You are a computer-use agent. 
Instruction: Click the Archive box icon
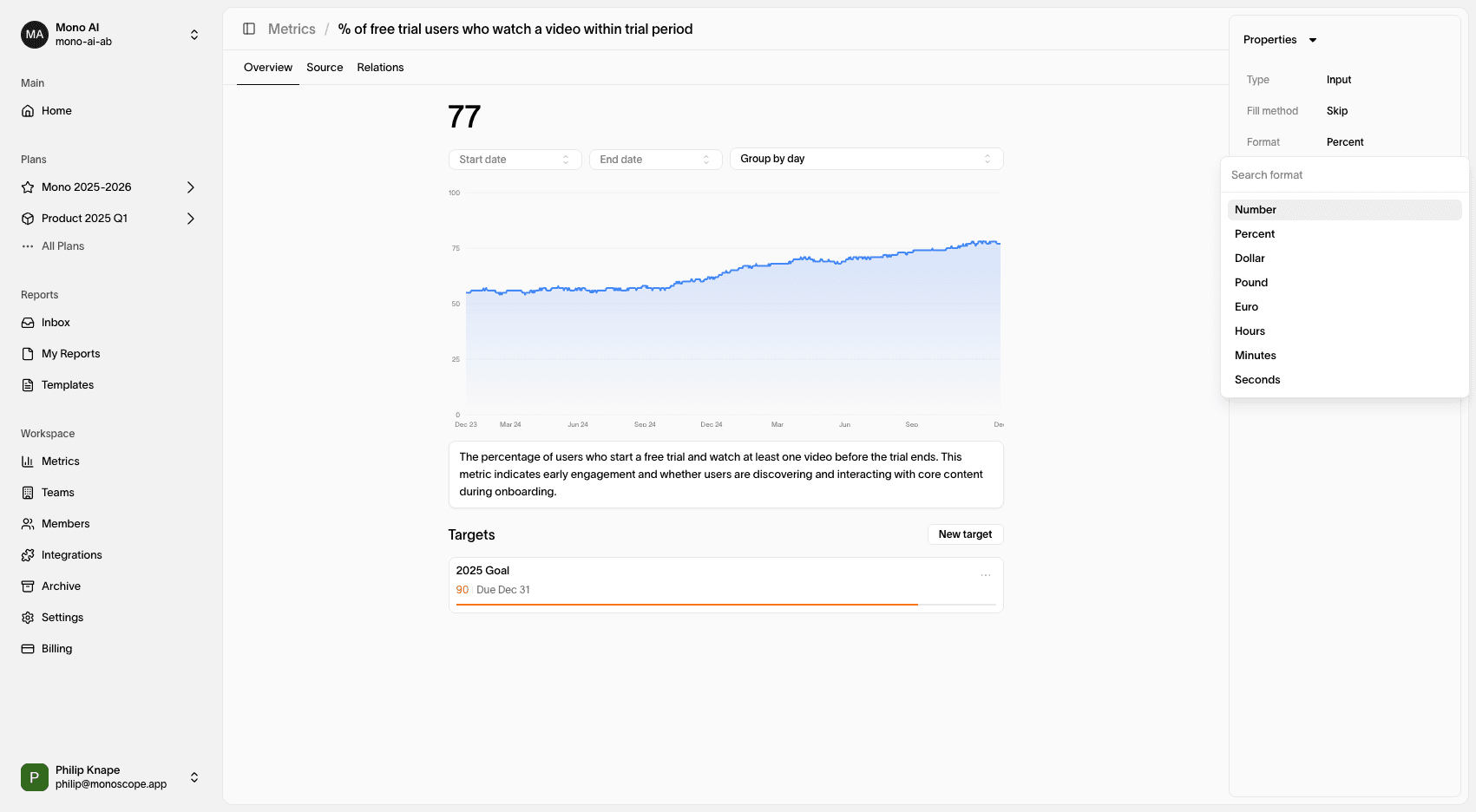[28, 586]
